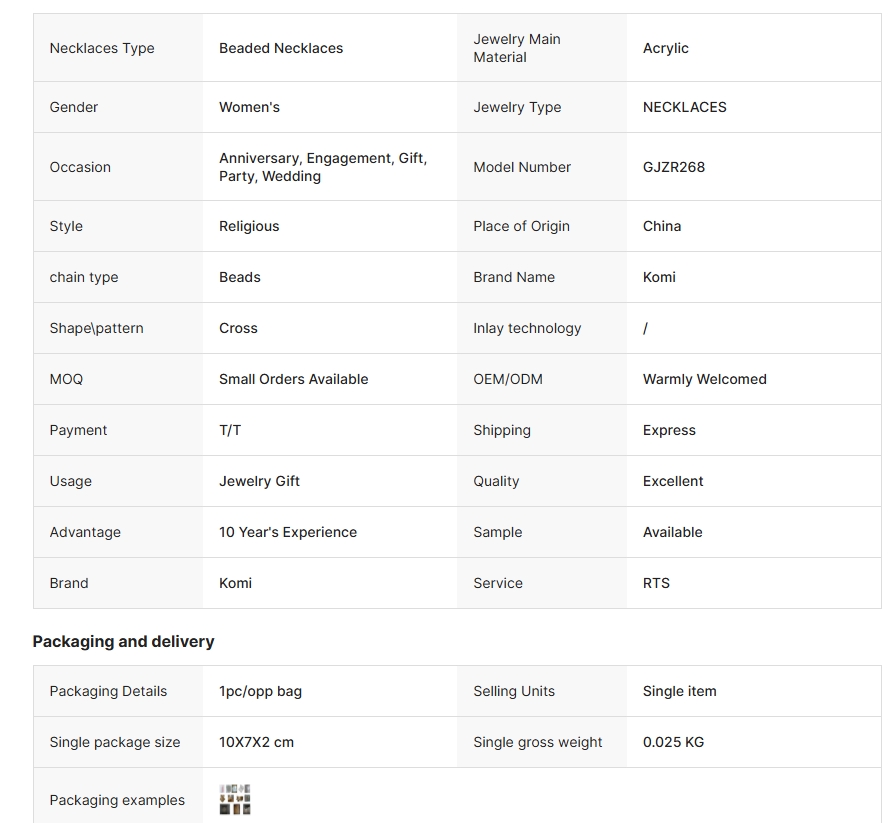Viewport: 894px width, 823px height.
Task: Click the RTS service value
Action: click(656, 583)
